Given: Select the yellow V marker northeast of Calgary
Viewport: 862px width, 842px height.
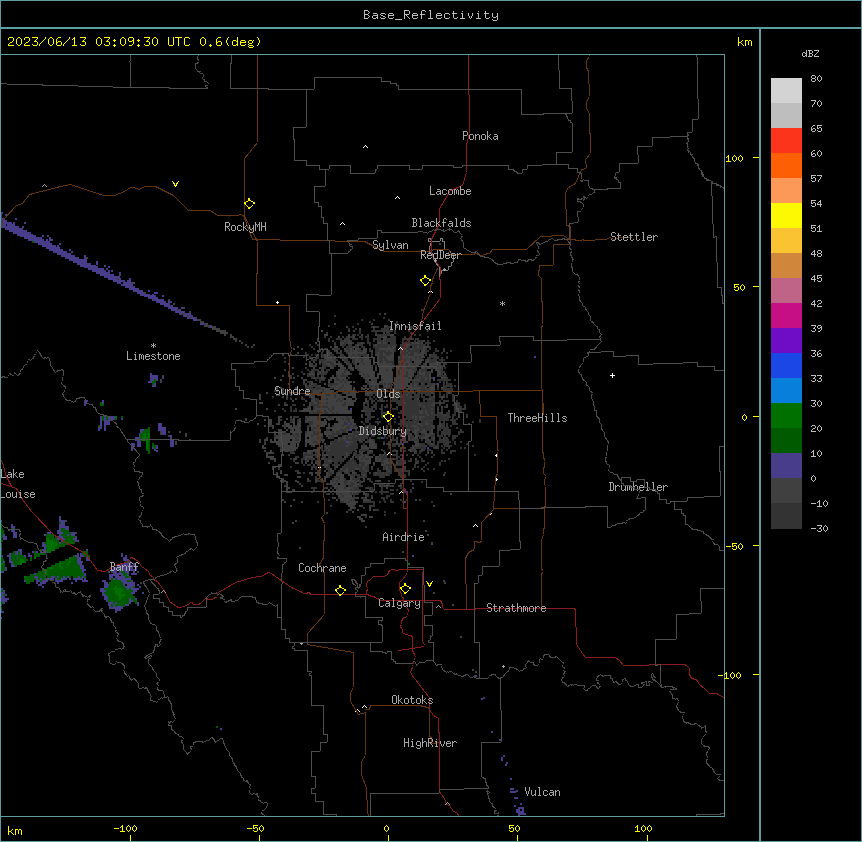Looking at the screenshot, I should (429, 584).
